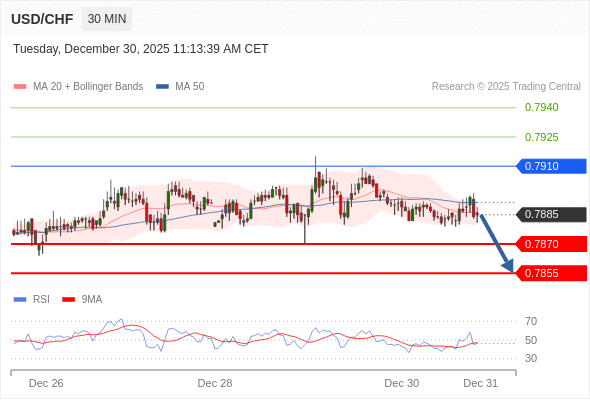Click the 9MA legend swatch
The height and width of the screenshot is (400, 590).
[x=68, y=300]
